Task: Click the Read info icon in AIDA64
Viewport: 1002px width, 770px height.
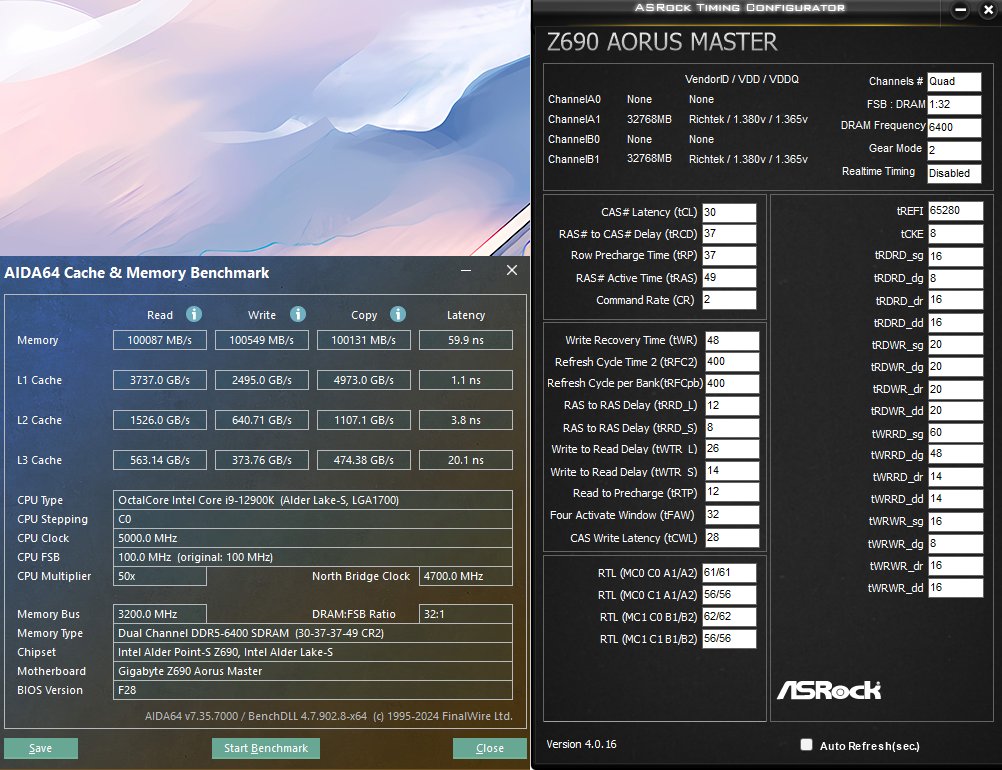Action: [x=194, y=314]
